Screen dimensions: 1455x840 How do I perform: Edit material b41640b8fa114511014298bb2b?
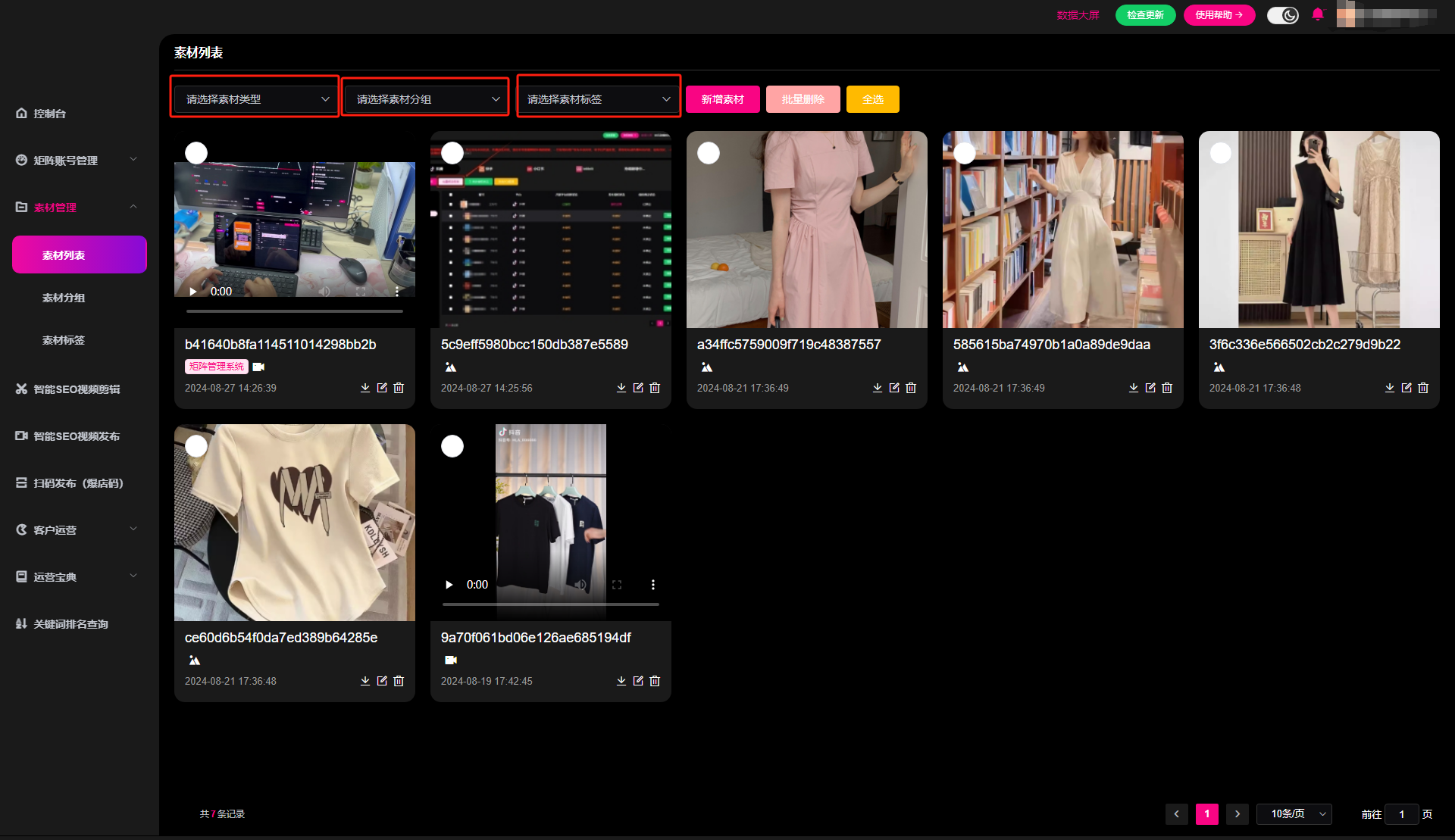tap(382, 388)
